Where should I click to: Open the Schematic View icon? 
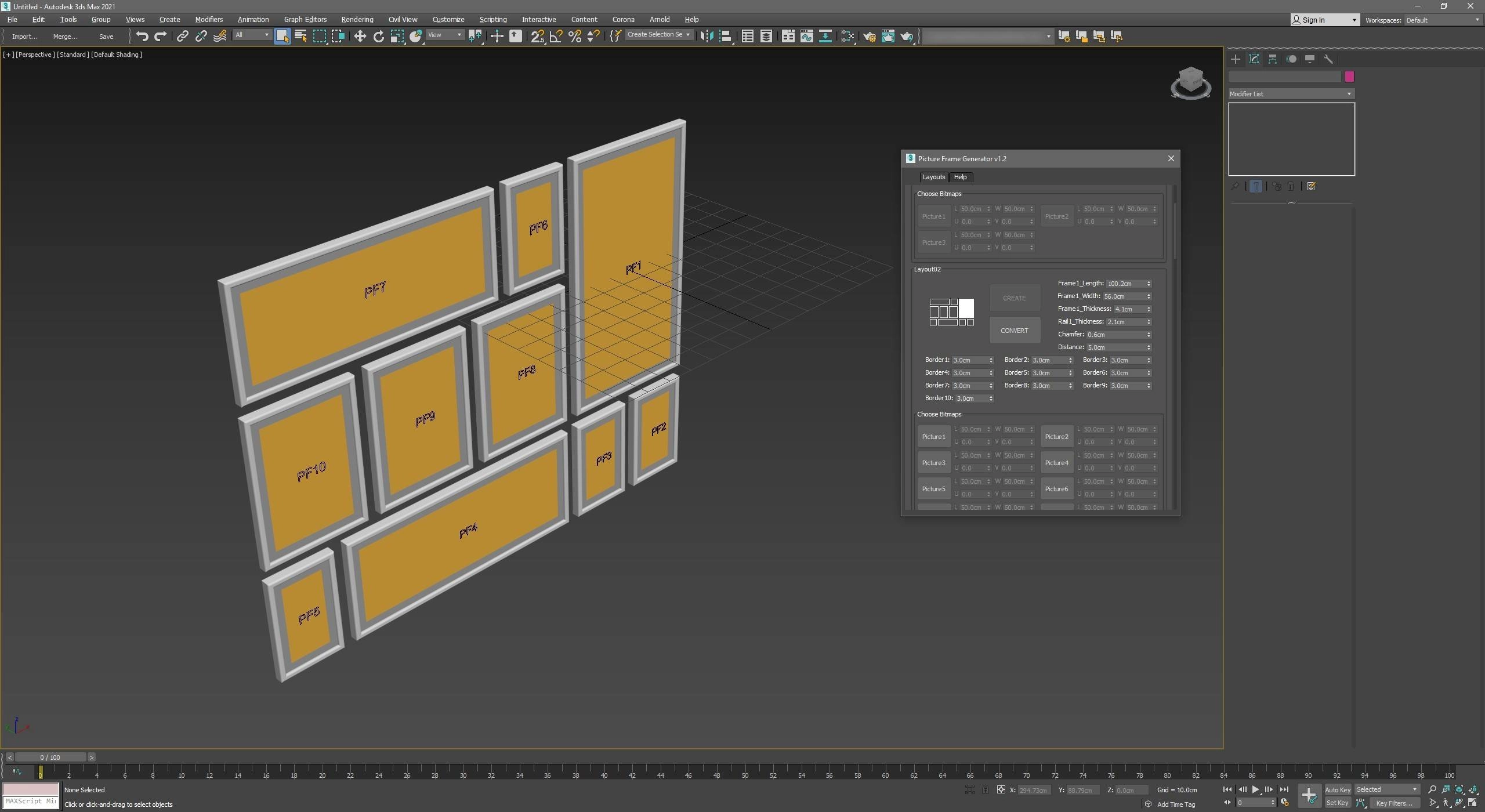point(825,36)
